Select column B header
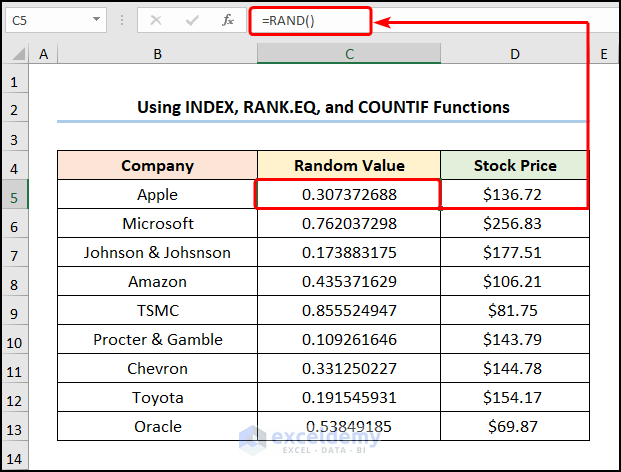The height and width of the screenshot is (472, 621). (157, 54)
